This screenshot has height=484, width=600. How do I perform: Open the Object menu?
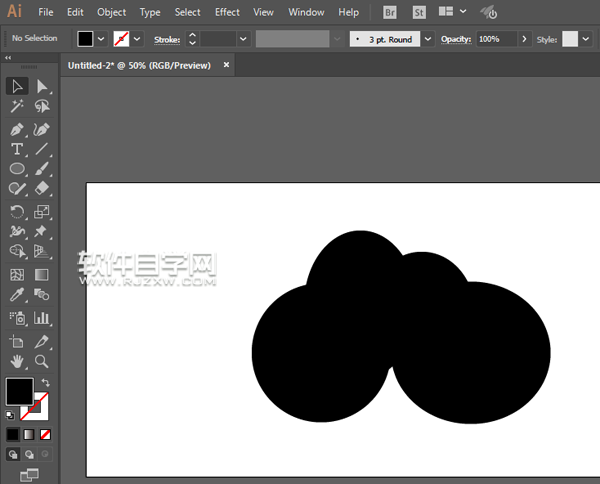[111, 12]
